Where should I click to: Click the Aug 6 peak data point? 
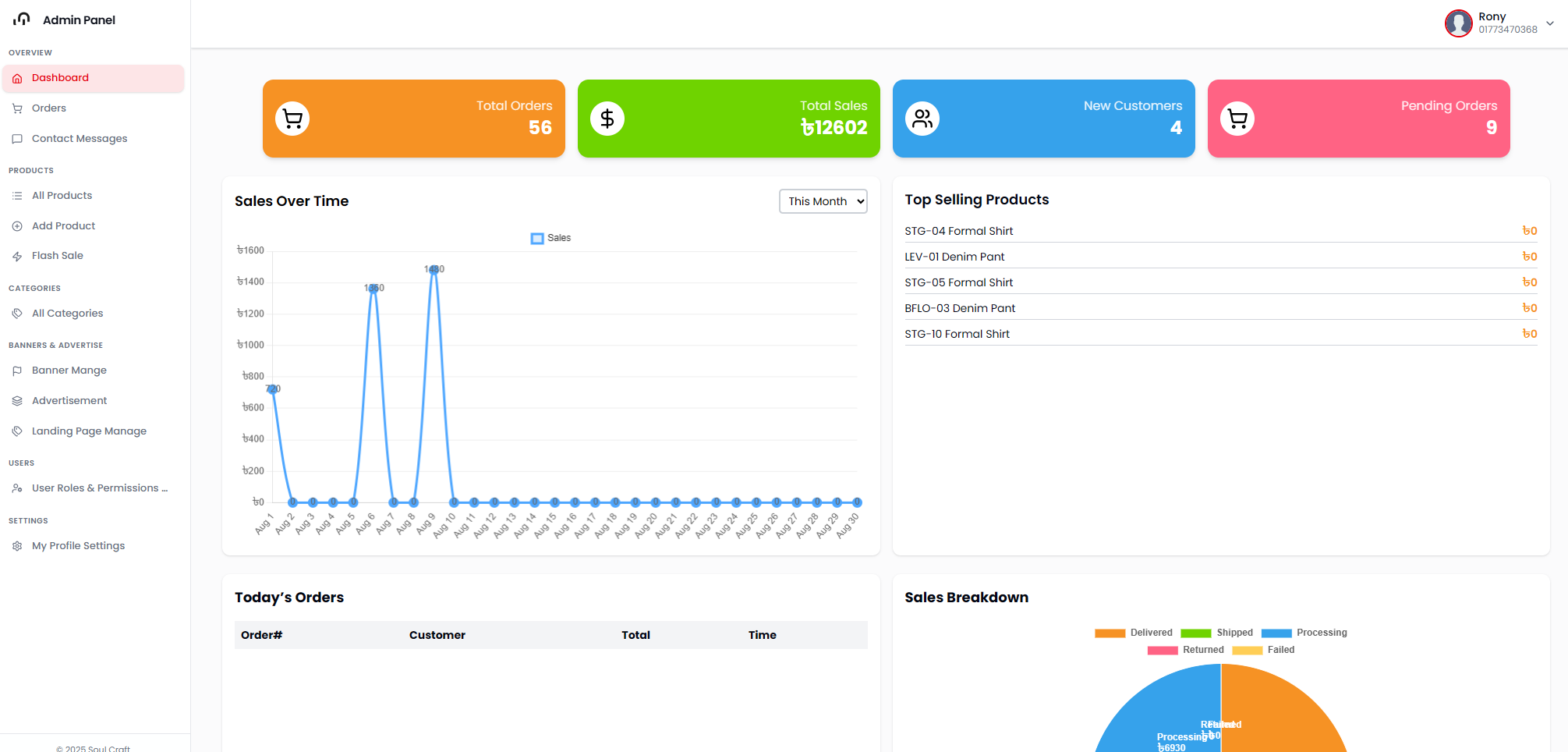click(373, 289)
